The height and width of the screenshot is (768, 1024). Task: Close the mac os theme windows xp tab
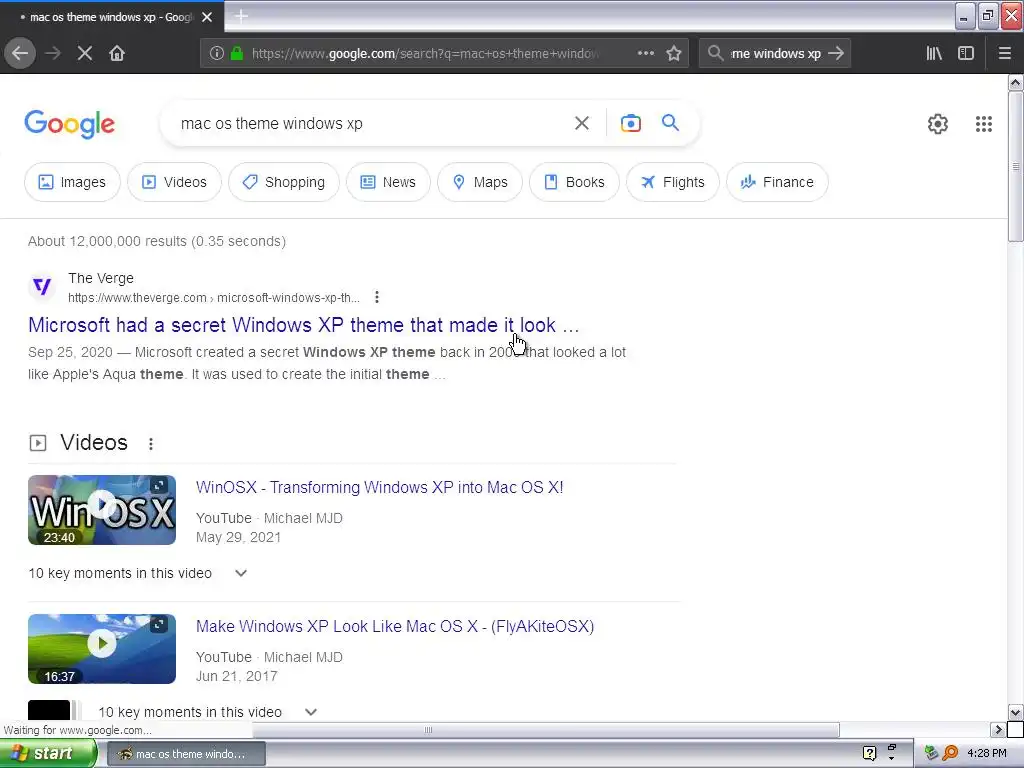click(x=207, y=17)
